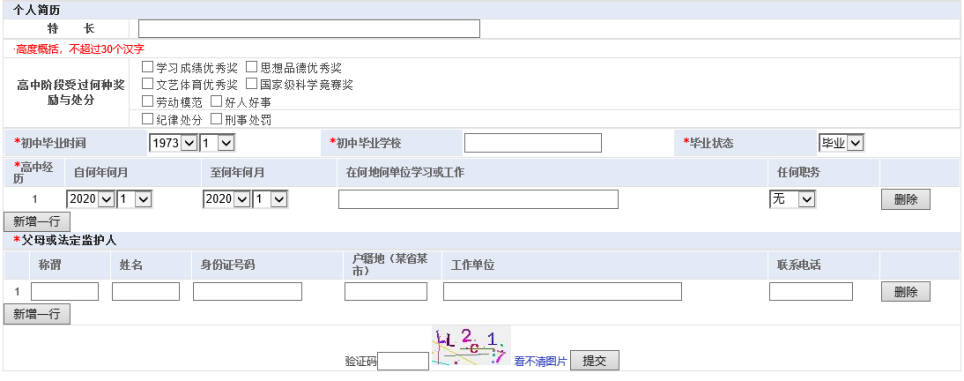This screenshot has height=381, width=964.
Task: Tick the 好人好事 checkbox
Action: (x=216, y=101)
